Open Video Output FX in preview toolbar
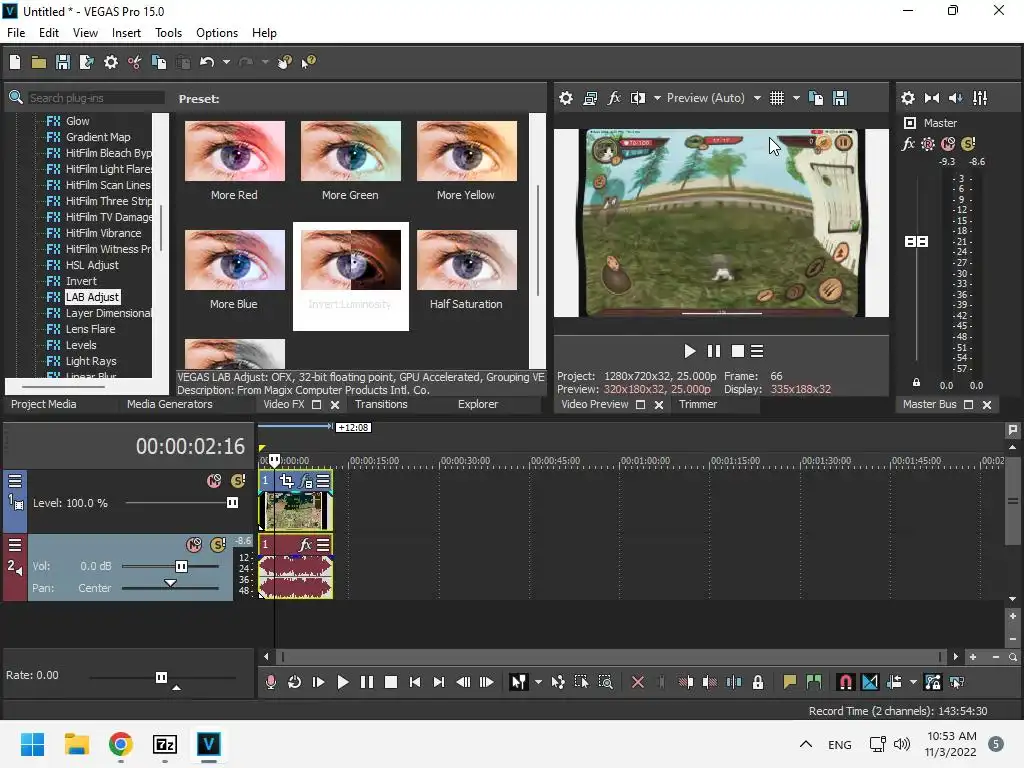The height and width of the screenshot is (768, 1024). click(614, 98)
